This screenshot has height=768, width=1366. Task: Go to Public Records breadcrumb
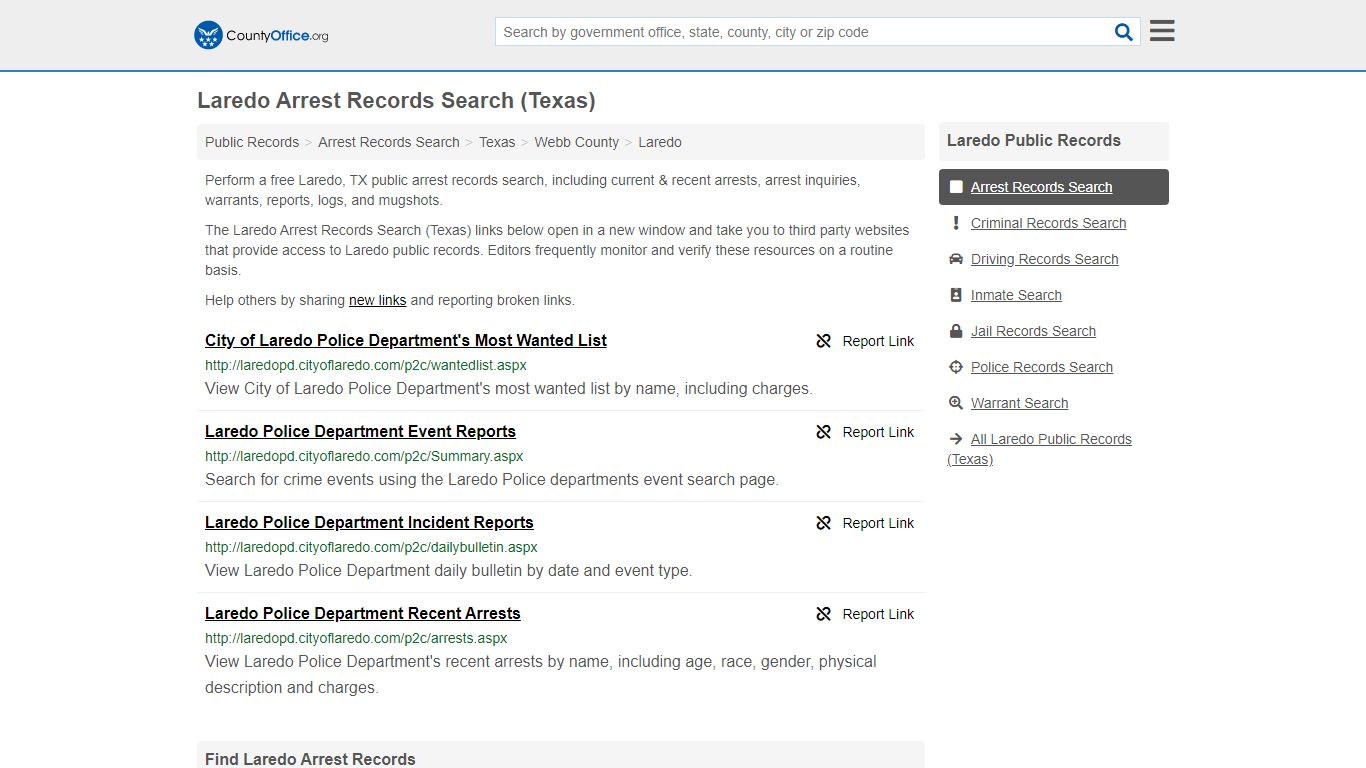(252, 142)
